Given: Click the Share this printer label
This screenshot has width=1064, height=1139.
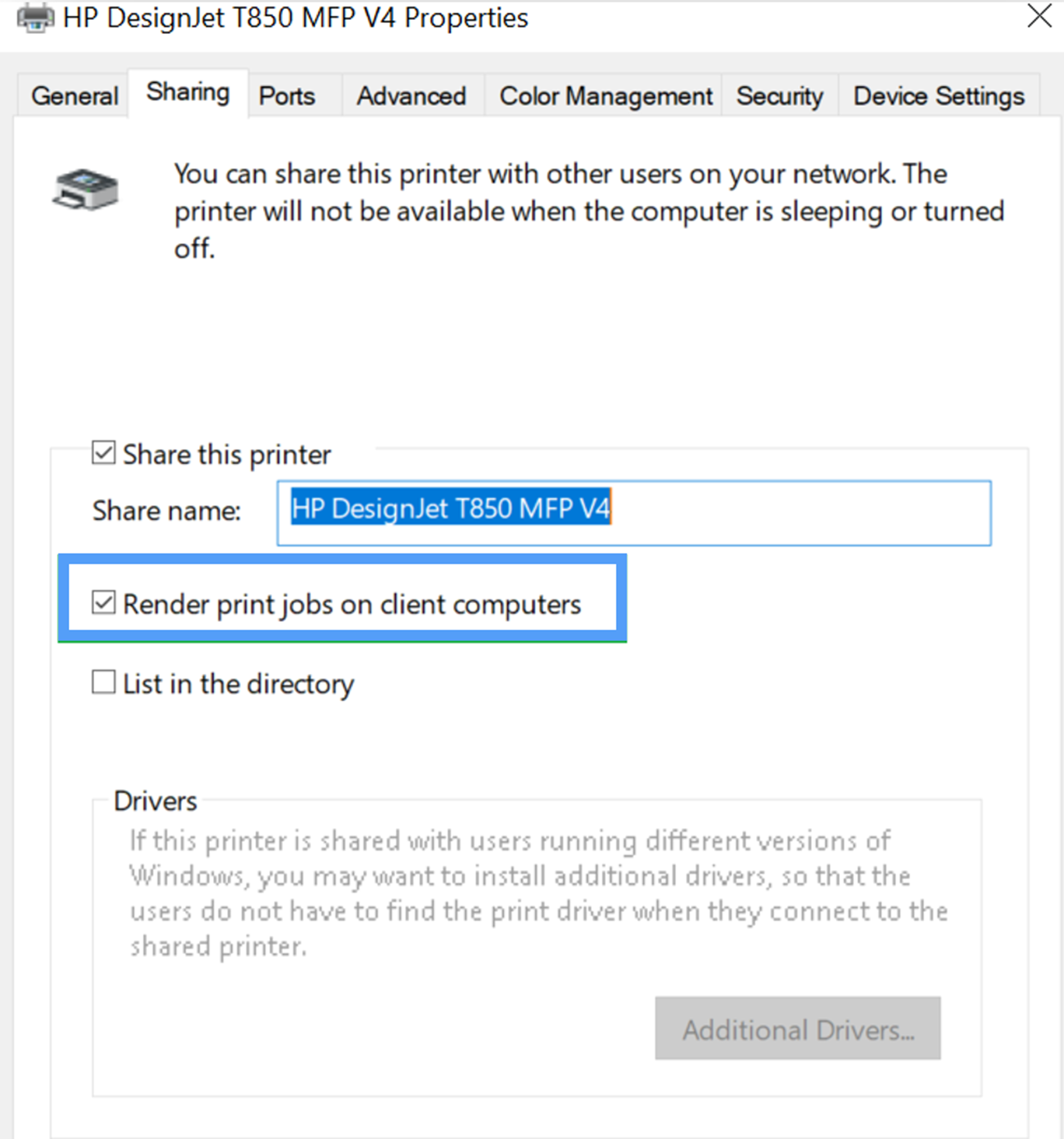Looking at the screenshot, I should tap(227, 454).
